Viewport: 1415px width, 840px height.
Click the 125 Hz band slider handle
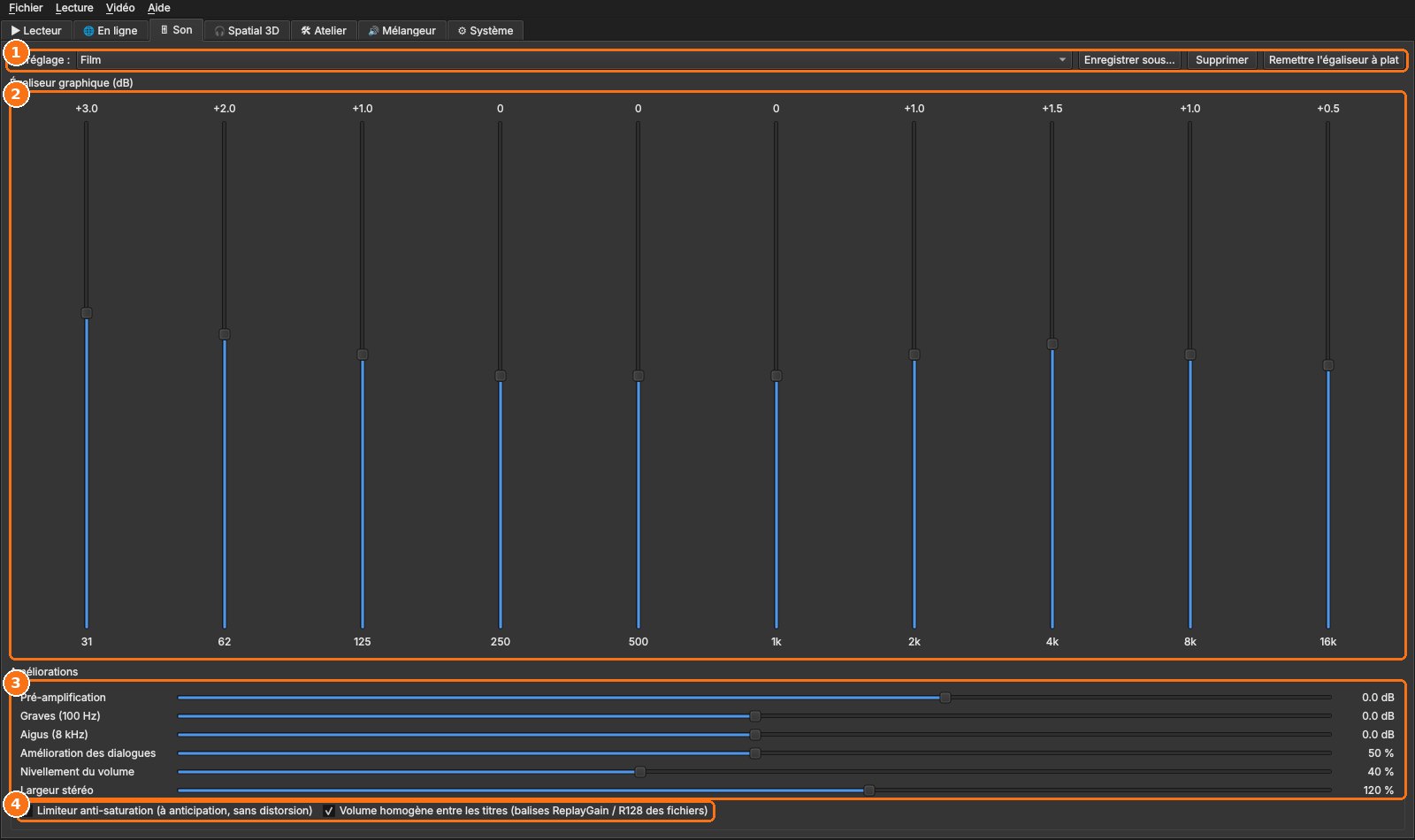363,355
